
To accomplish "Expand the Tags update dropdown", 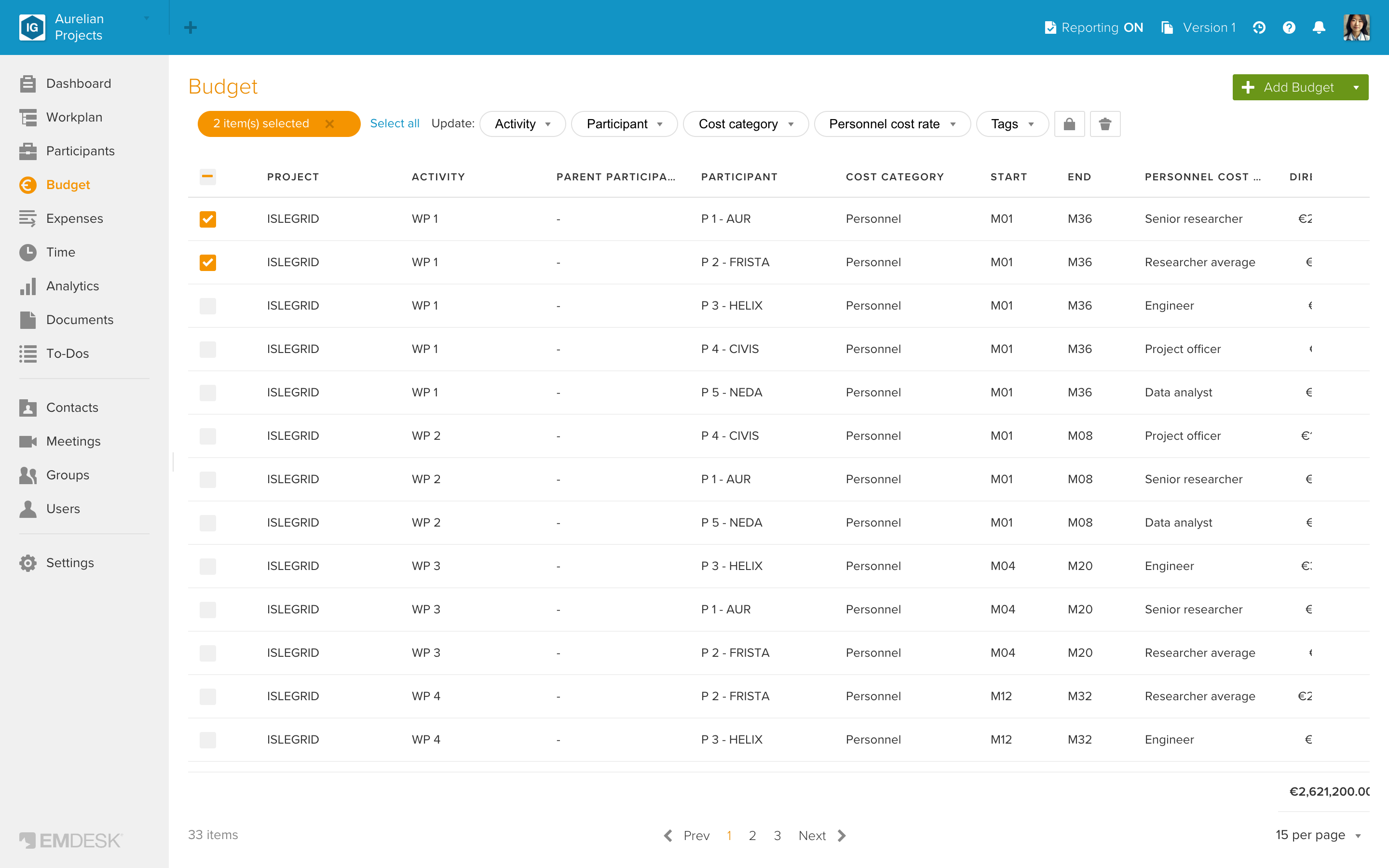I will pyautogui.click(x=1012, y=123).
